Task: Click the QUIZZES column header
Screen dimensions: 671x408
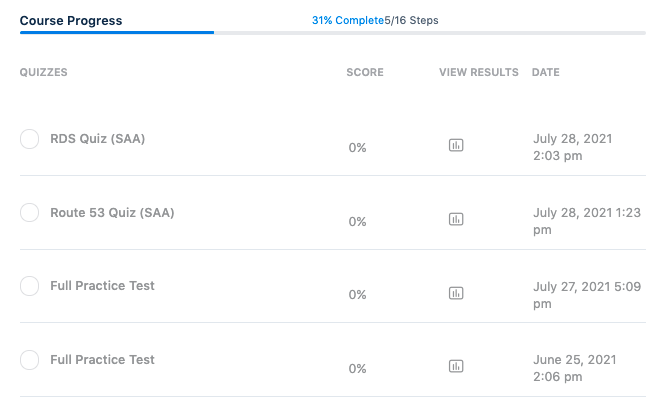Action: [44, 72]
